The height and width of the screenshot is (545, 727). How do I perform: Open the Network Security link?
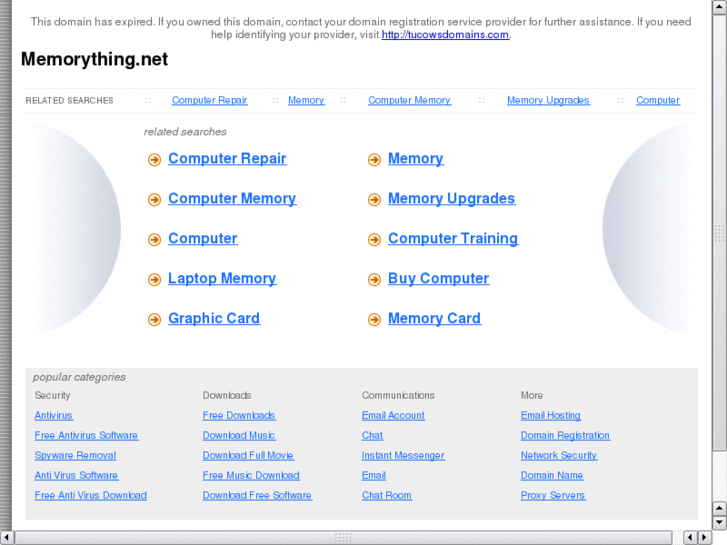point(559,455)
